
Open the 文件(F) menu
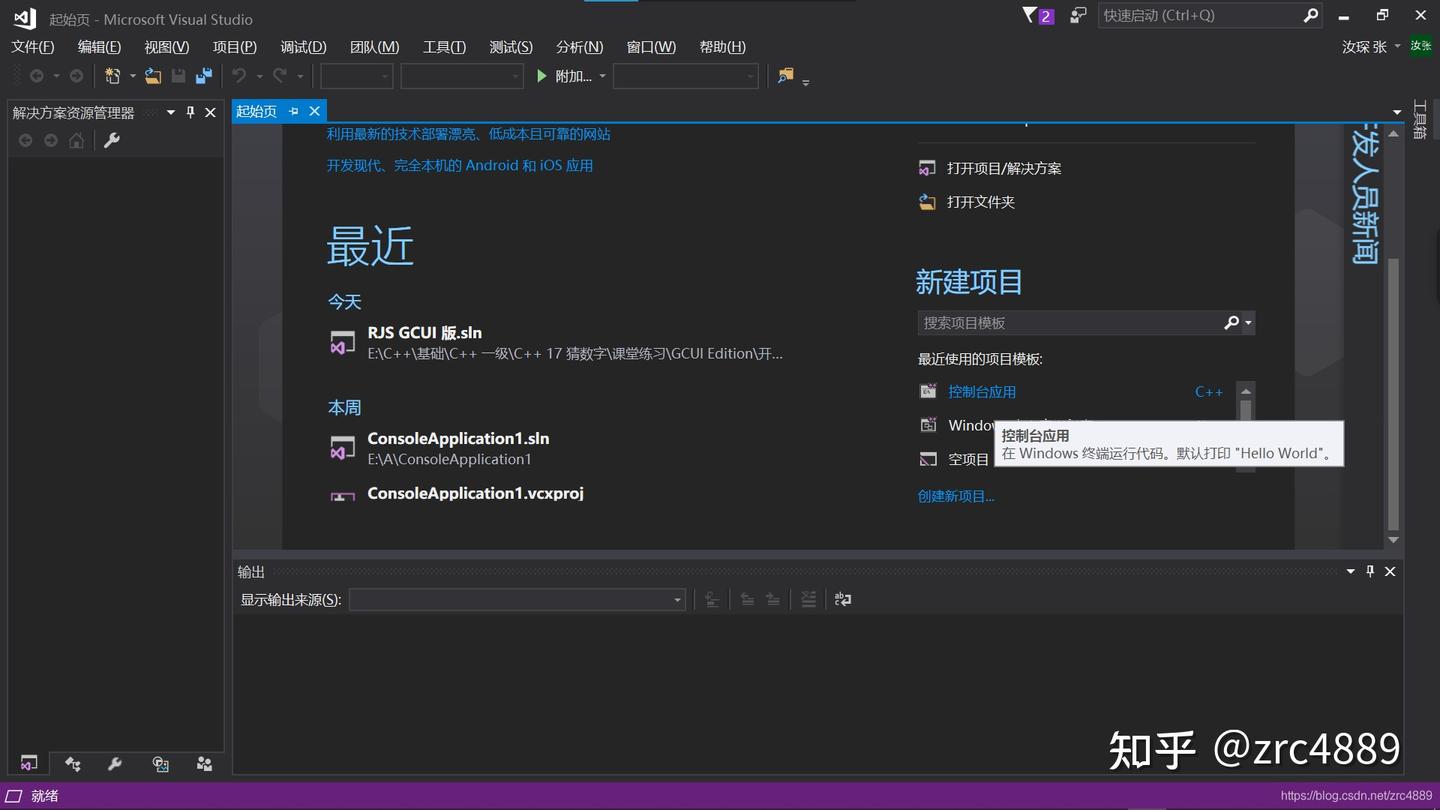pyautogui.click(x=33, y=47)
